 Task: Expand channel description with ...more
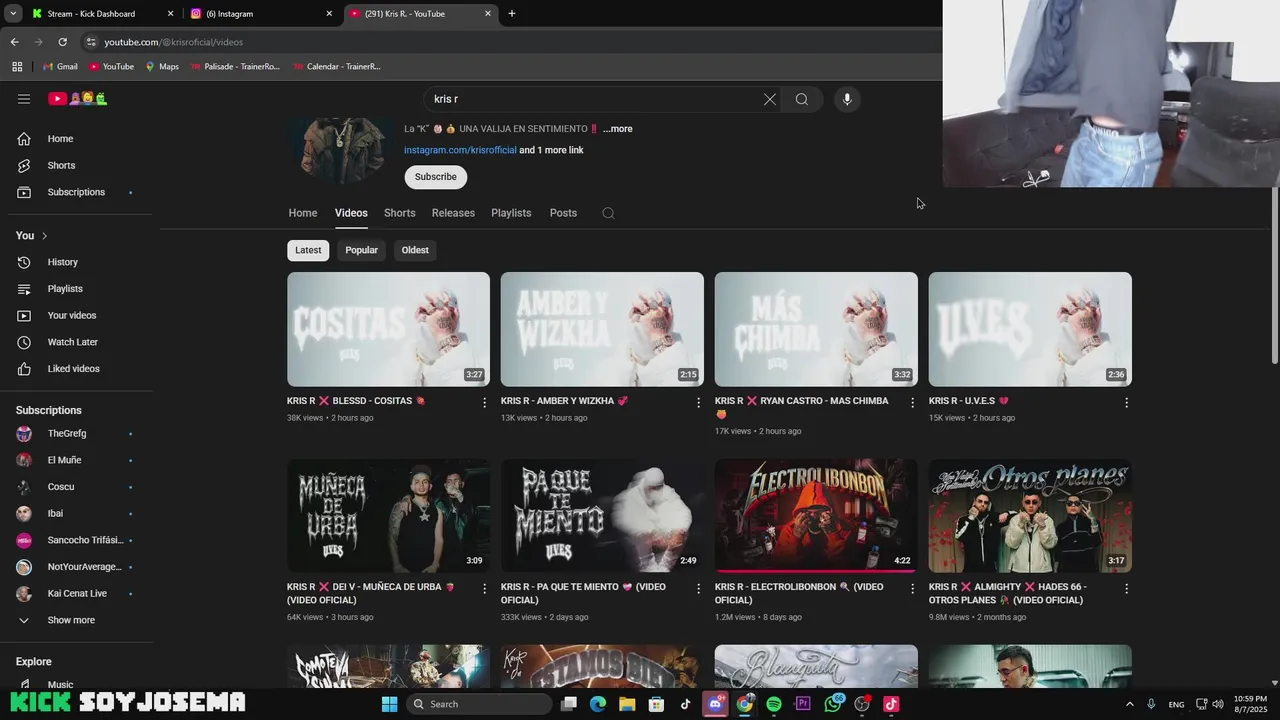click(617, 129)
